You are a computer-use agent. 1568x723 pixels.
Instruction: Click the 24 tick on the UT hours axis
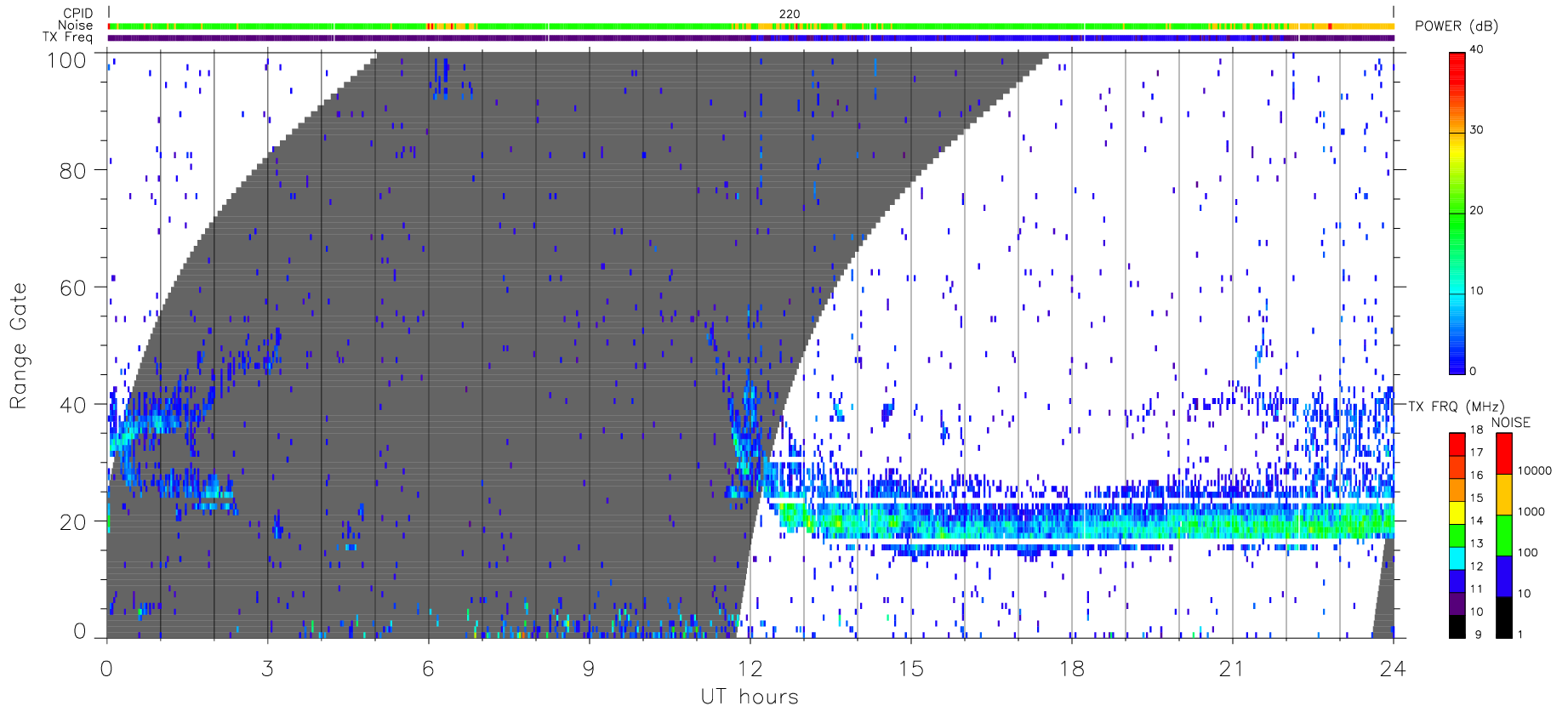(1393, 669)
